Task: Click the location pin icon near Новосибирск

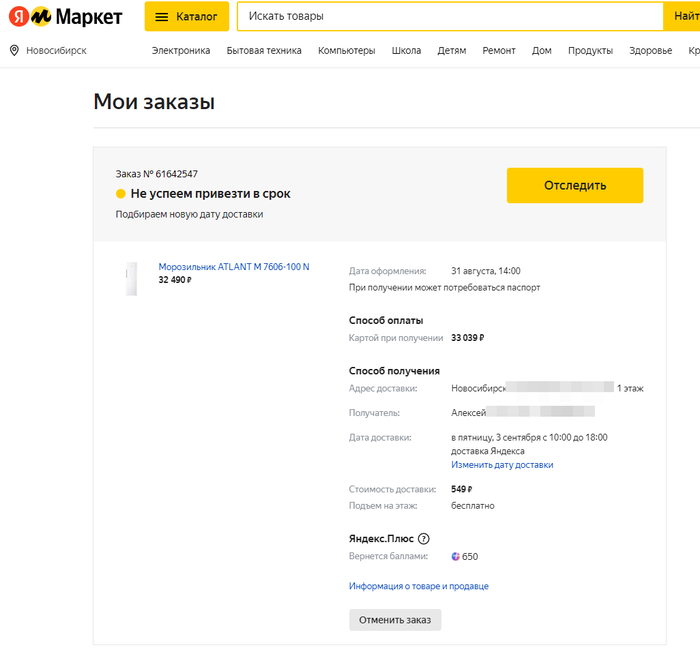Action: pos(14,50)
